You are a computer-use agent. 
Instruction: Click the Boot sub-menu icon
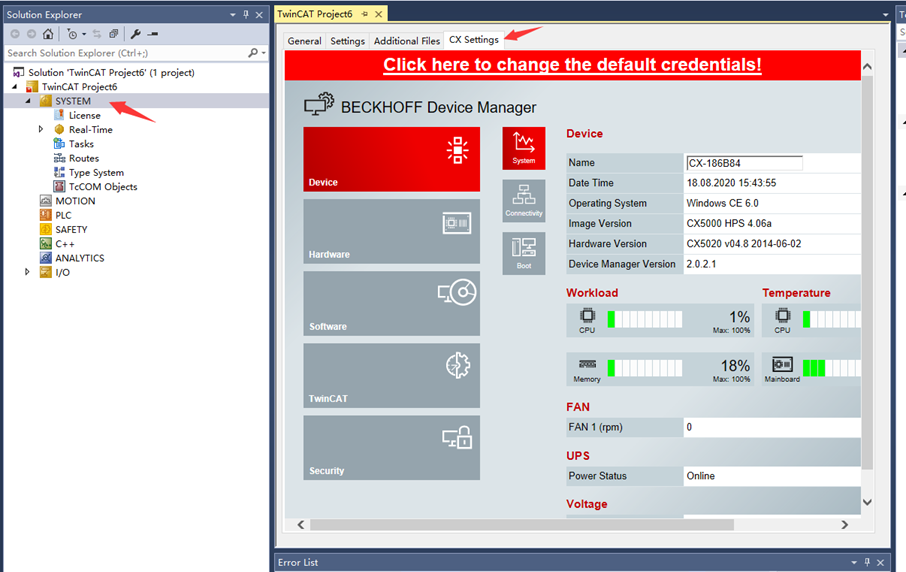click(523, 254)
